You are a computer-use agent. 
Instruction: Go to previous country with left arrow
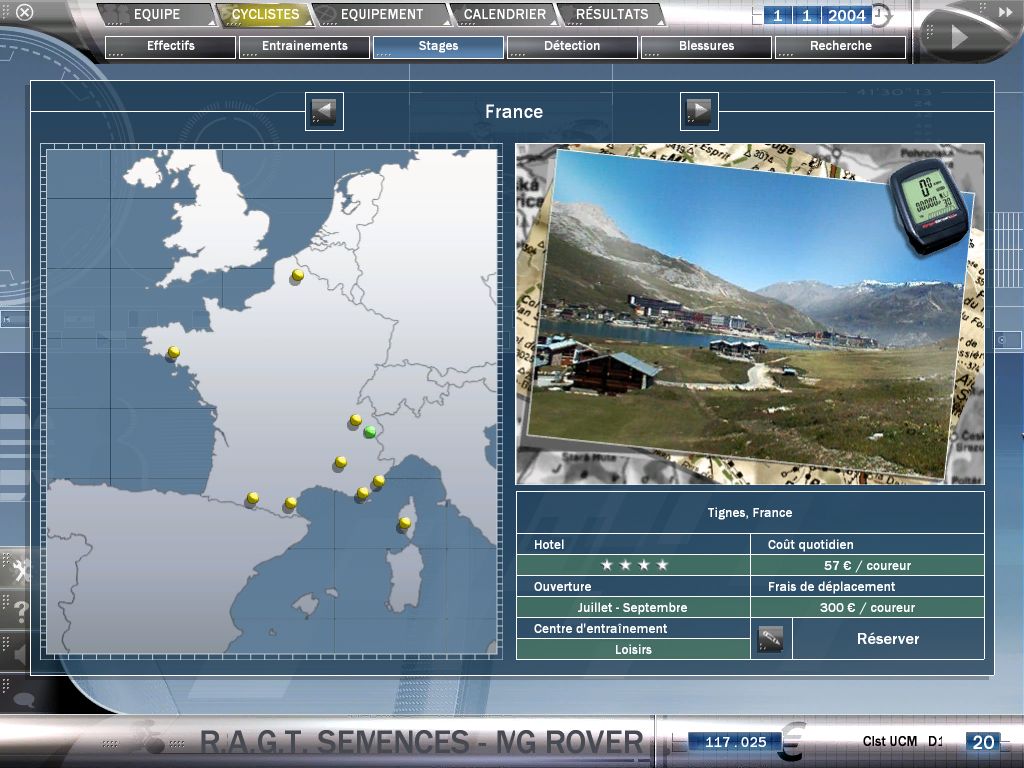pyautogui.click(x=324, y=111)
